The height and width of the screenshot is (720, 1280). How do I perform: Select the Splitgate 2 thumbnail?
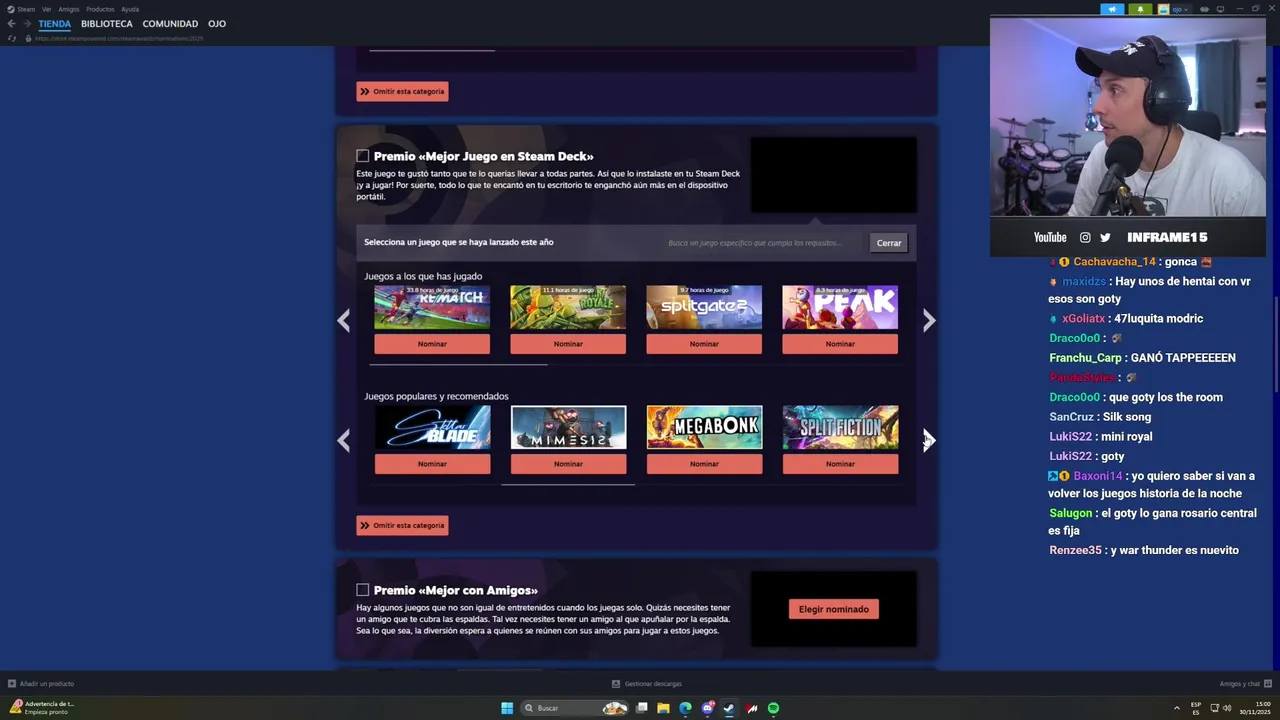(704, 307)
